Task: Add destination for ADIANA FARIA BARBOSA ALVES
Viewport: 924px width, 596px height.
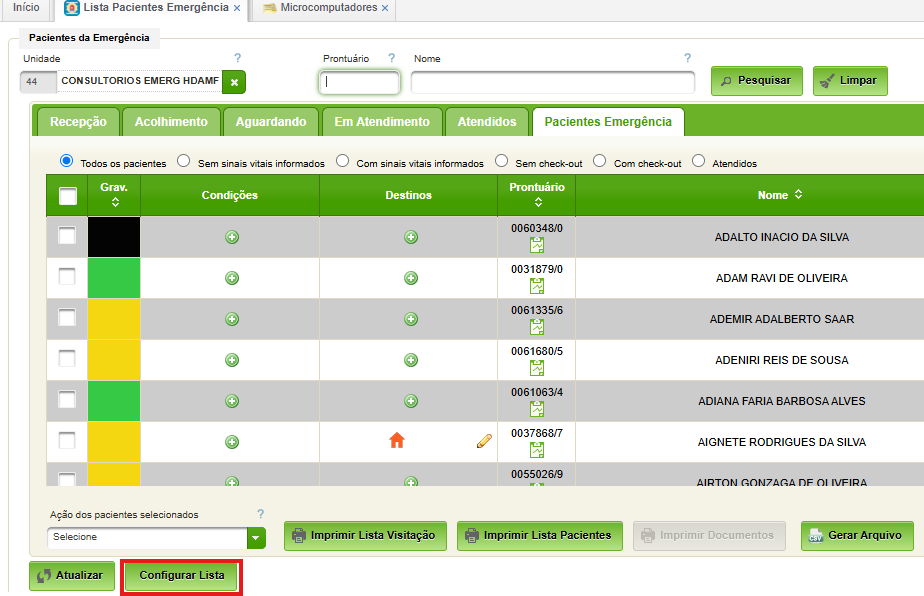Action: coord(411,401)
